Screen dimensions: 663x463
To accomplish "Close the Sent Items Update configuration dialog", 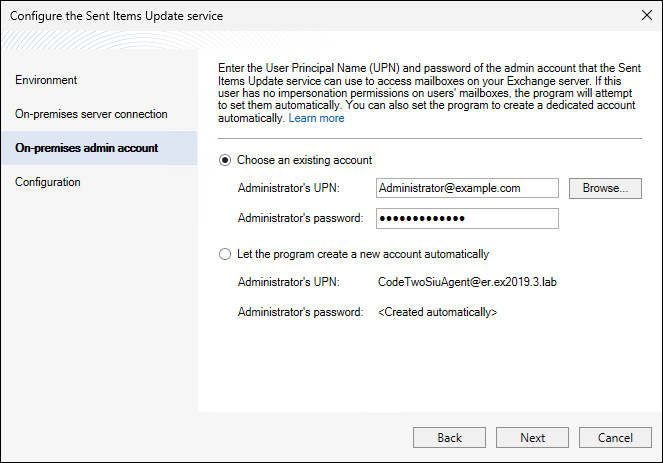I will coord(642,17).
